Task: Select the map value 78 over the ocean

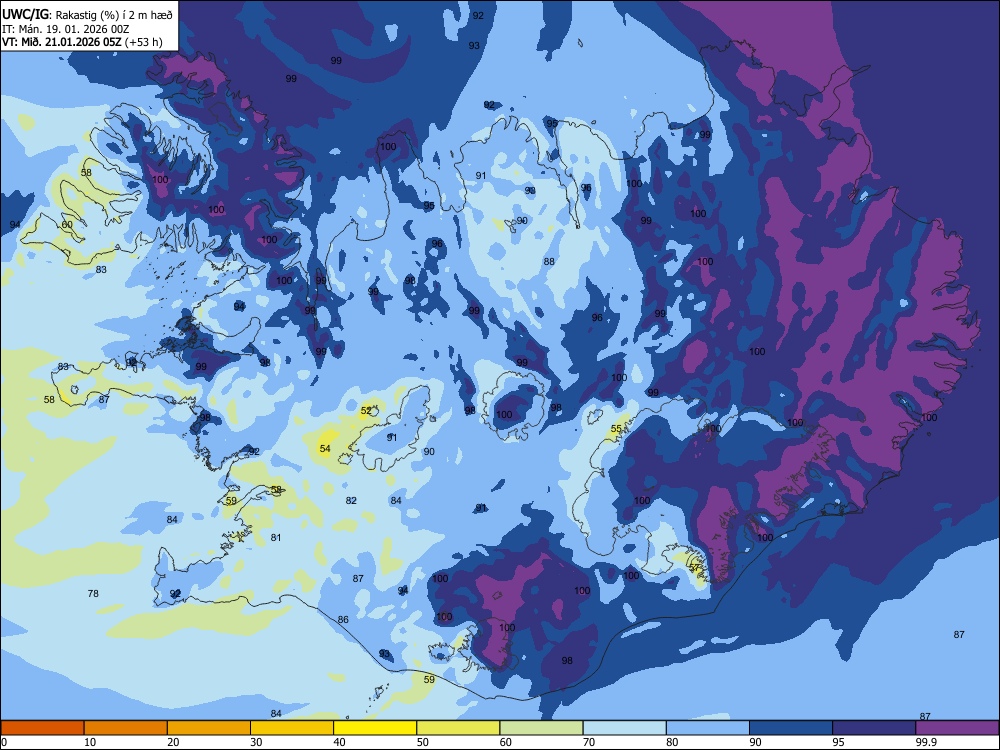Action: 93,593
